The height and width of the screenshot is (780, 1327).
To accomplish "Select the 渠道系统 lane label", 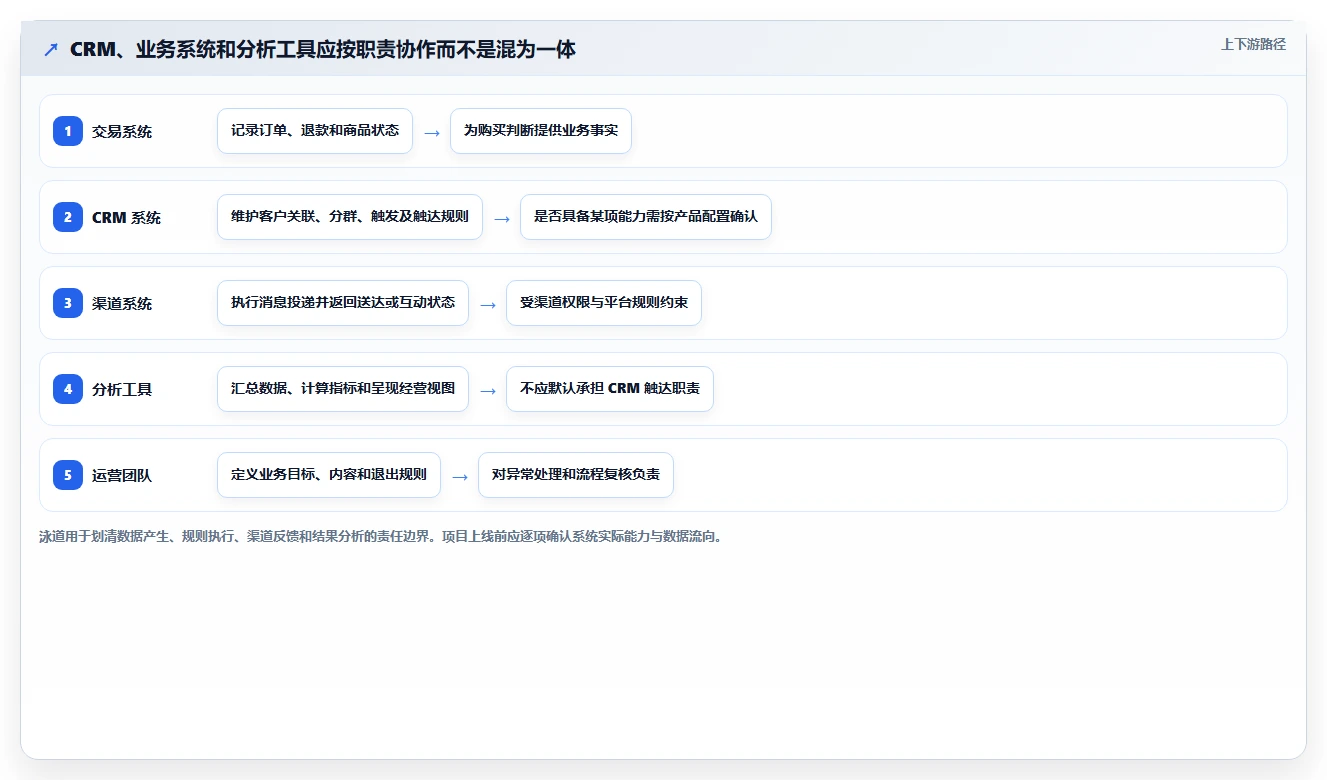I will click(122, 303).
